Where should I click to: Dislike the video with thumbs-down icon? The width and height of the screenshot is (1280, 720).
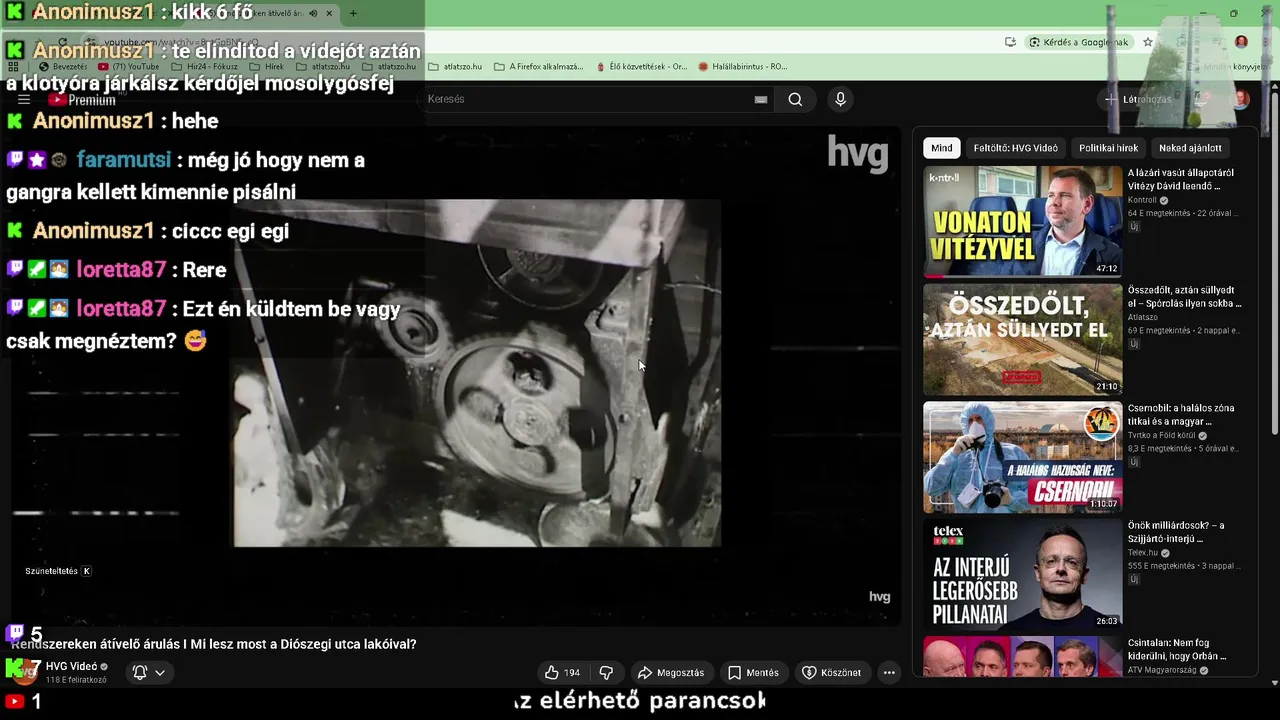(606, 673)
